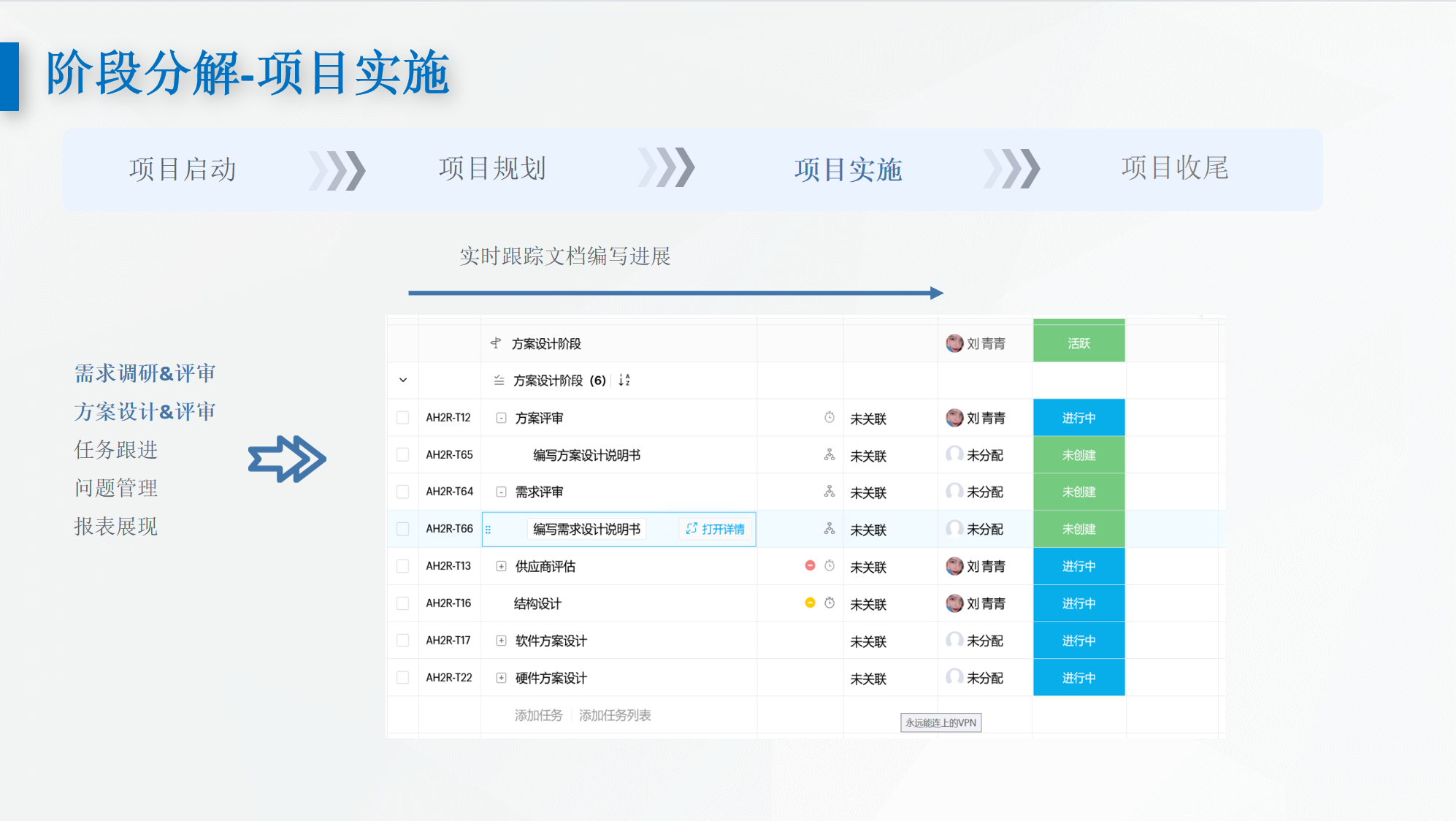This screenshot has width=1456, height=821.
Task: Click the red priority dot on 供应商评估
Action: pyautogui.click(x=810, y=566)
